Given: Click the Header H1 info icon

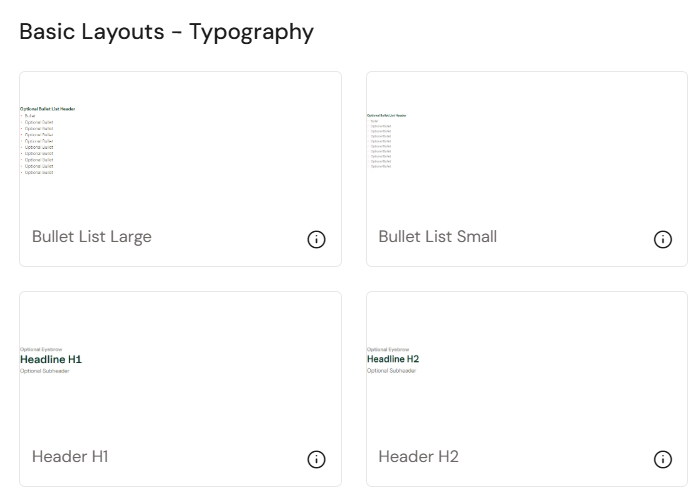Looking at the screenshot, I should point(316,459).
